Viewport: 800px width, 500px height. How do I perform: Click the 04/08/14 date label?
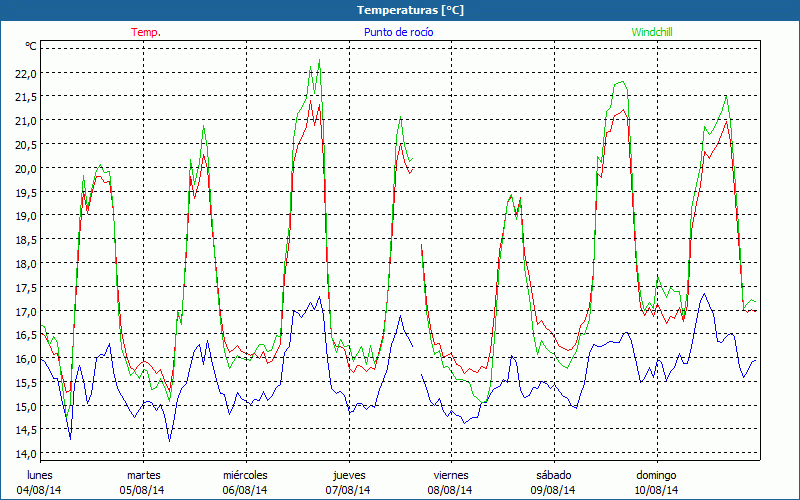[40, 490]
